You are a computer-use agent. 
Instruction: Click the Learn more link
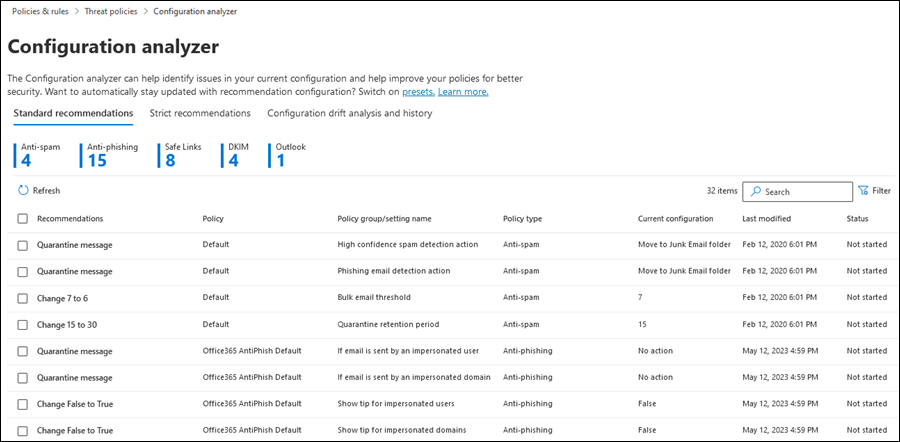pos(463,91)
